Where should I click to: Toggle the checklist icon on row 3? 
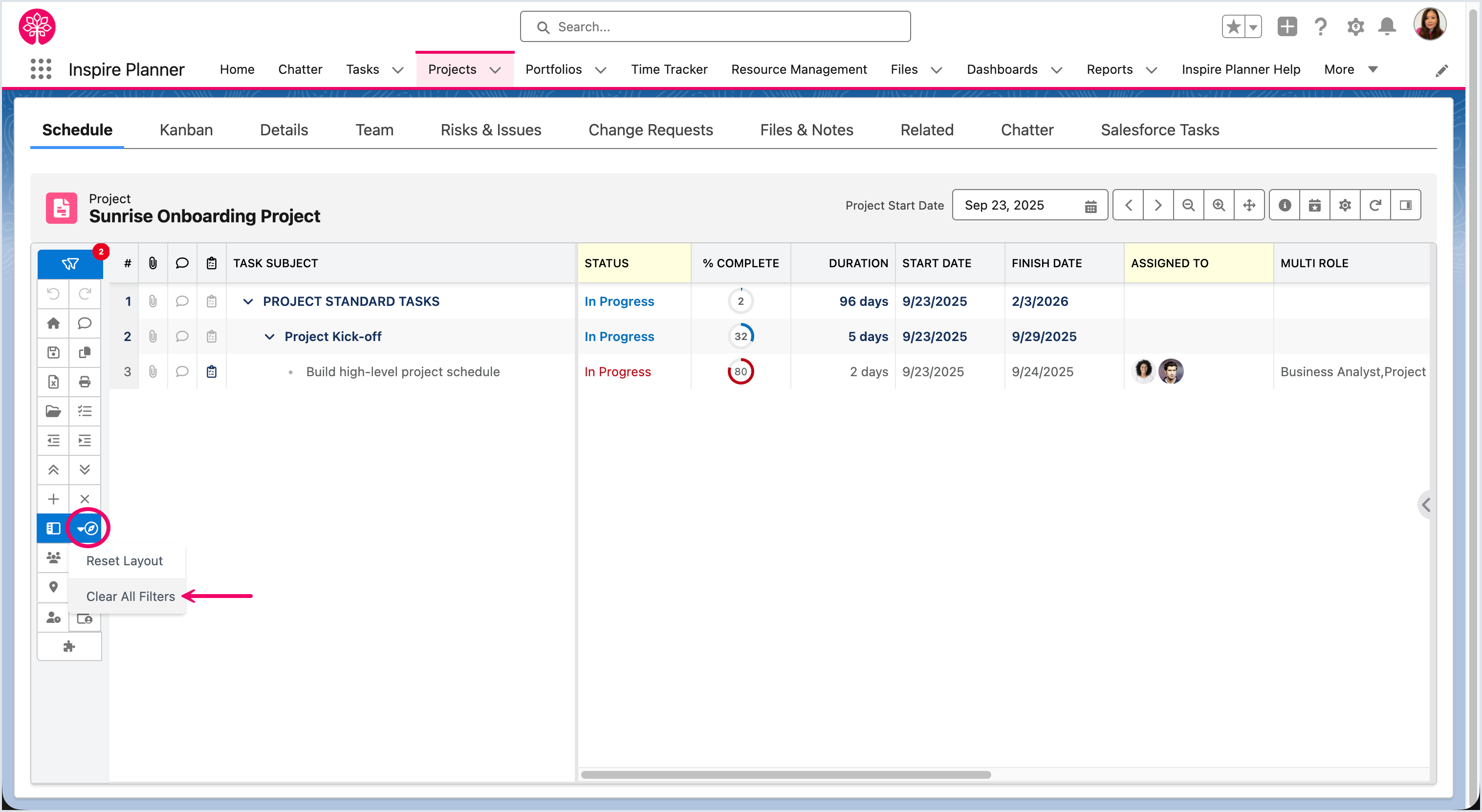tap(212, 371)
